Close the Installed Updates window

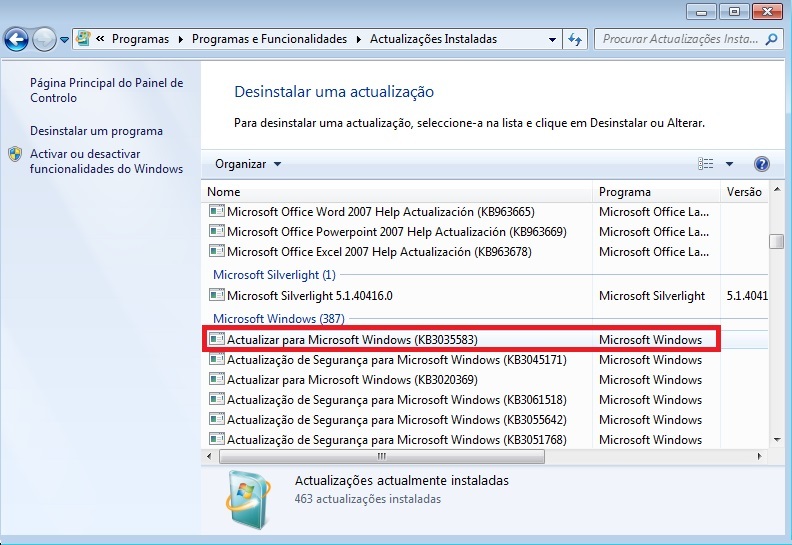[x=767, y=12]
